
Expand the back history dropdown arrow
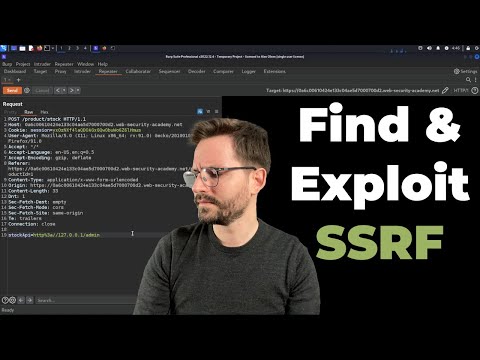pyautogui.click(x=64, y=90)
